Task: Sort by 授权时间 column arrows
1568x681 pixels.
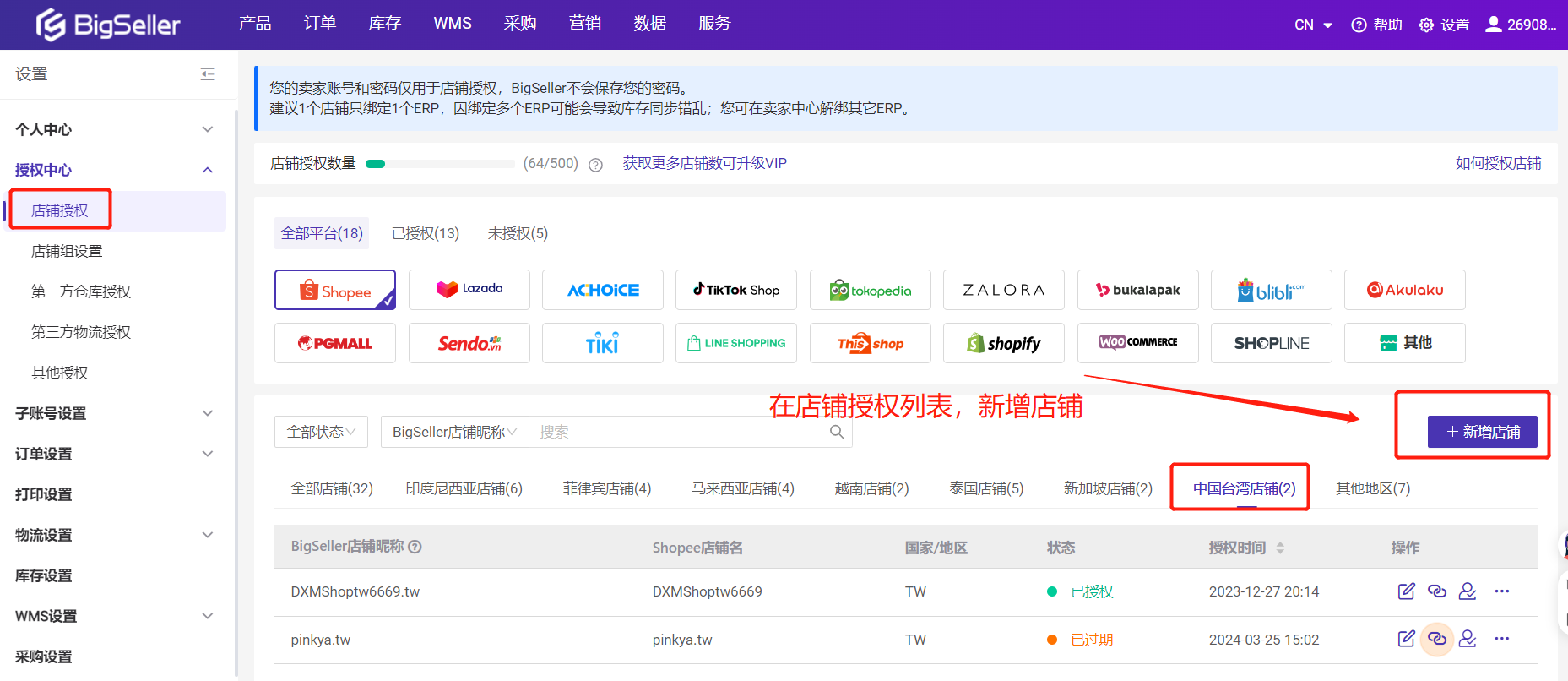Action: pos(1280,548)
